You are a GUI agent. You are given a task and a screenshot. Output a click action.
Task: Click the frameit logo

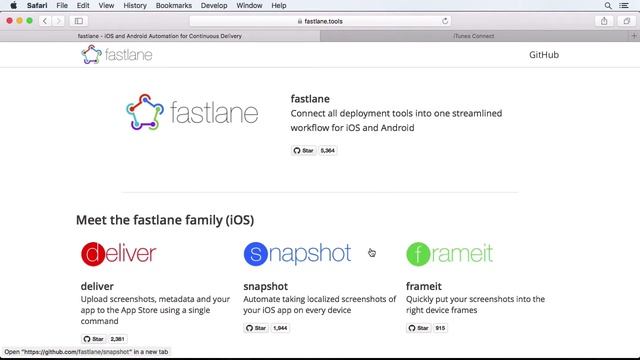(449, 254)
